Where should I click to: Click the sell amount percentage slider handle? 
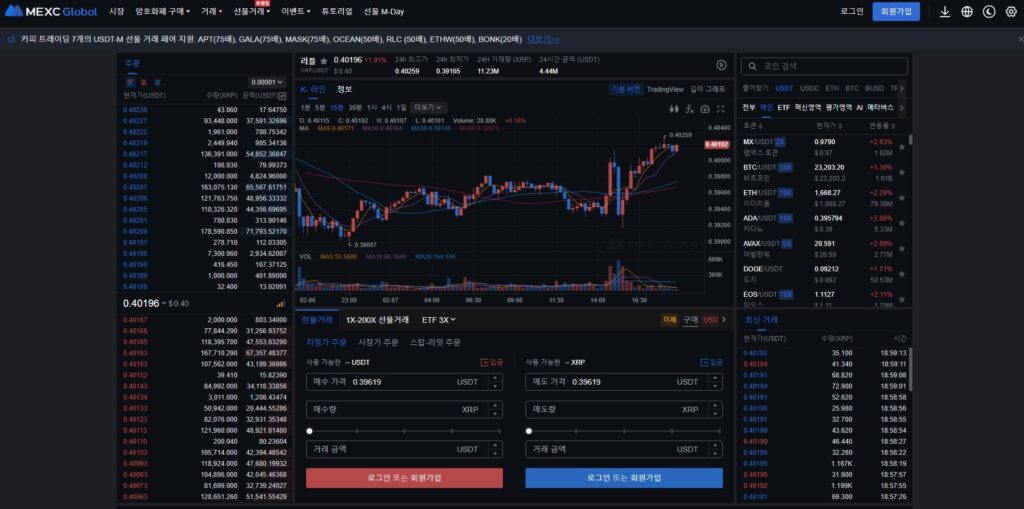(x=528, y=431)
